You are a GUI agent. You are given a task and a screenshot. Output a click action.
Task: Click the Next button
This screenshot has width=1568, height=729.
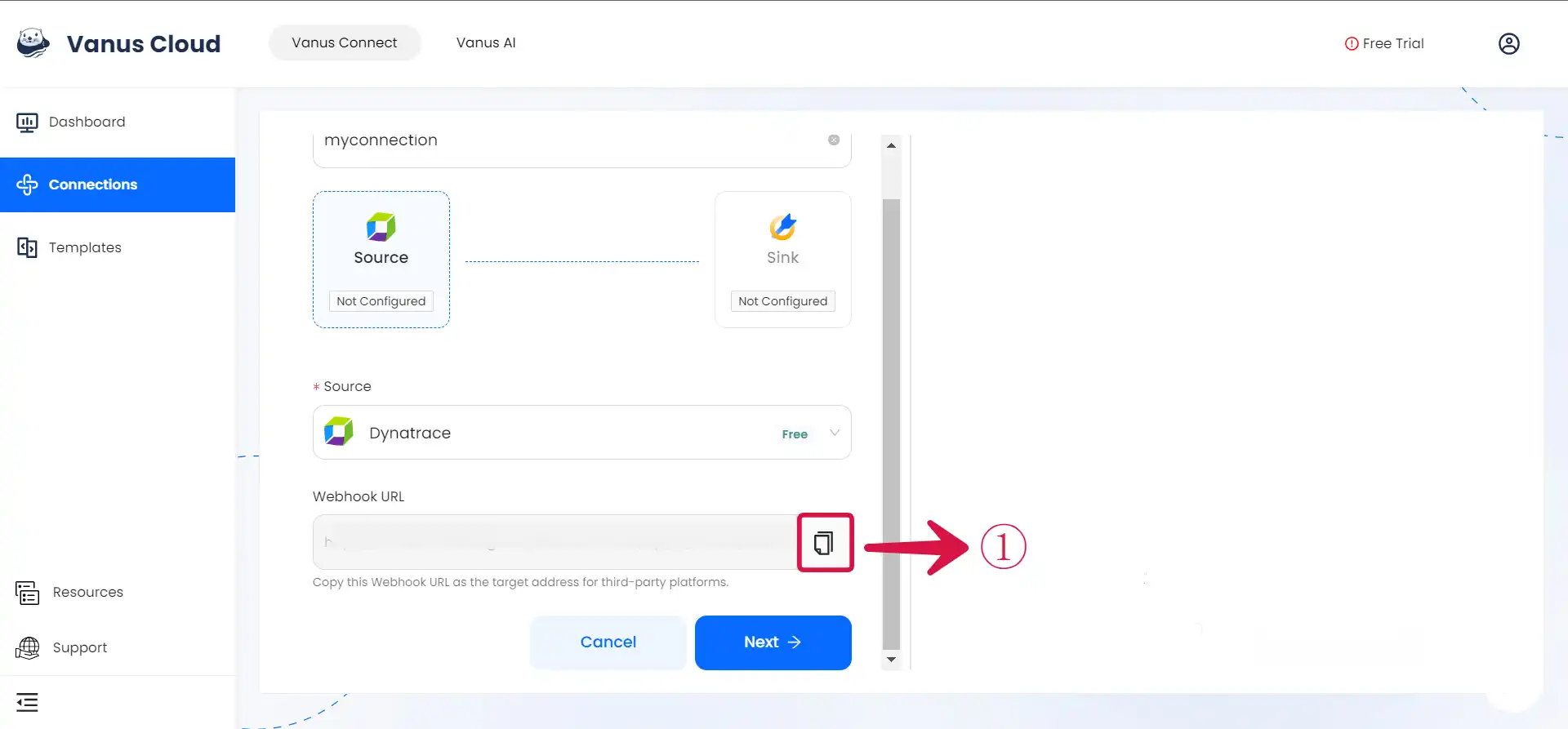[773, 642]
